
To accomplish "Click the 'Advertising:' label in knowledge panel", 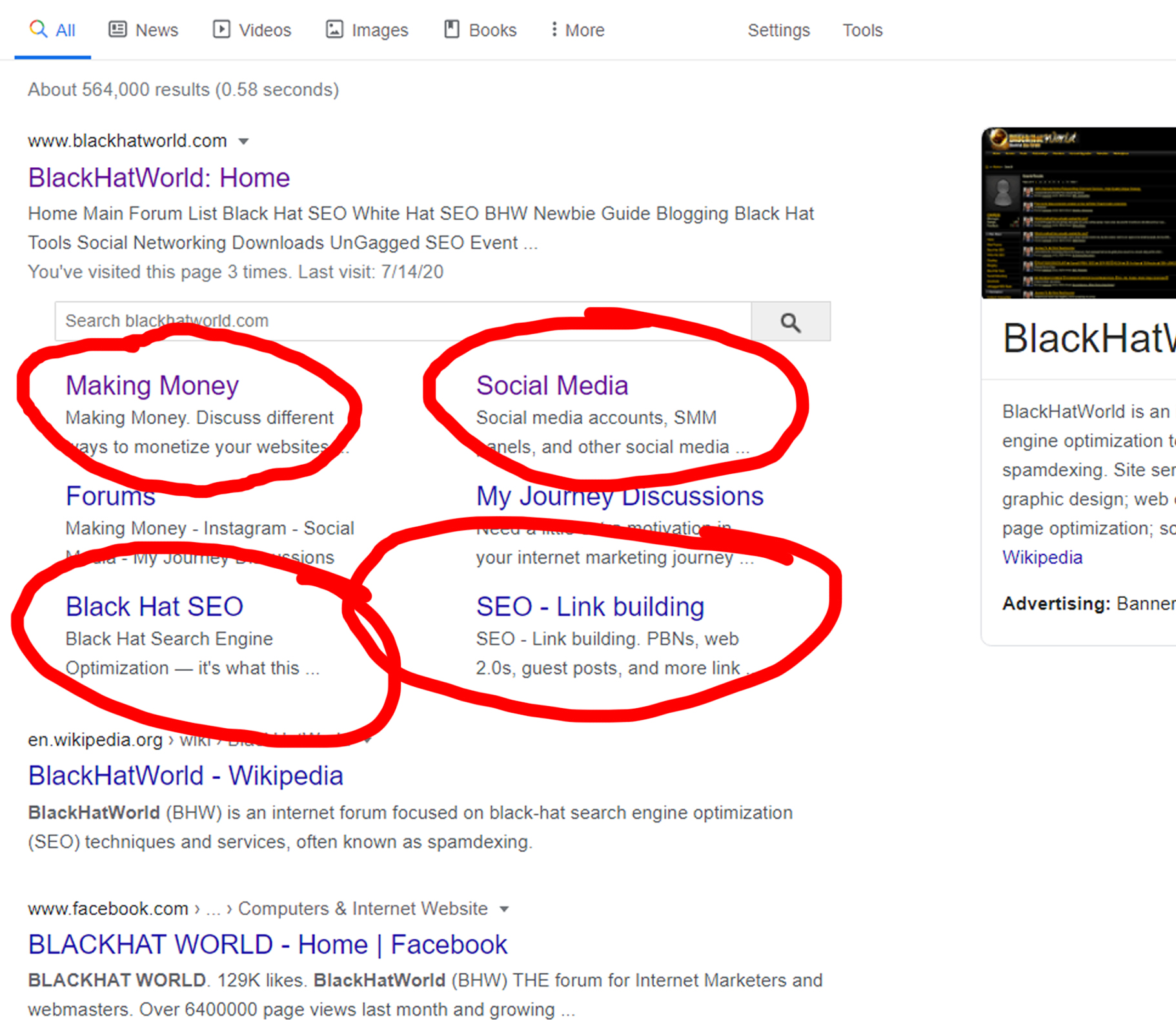I will tap(1056, 604).
